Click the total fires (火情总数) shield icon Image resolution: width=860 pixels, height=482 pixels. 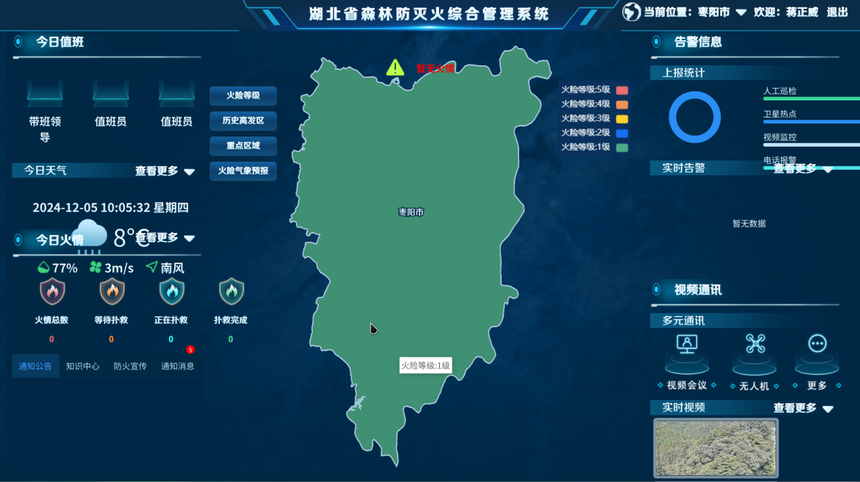[51, 292]
